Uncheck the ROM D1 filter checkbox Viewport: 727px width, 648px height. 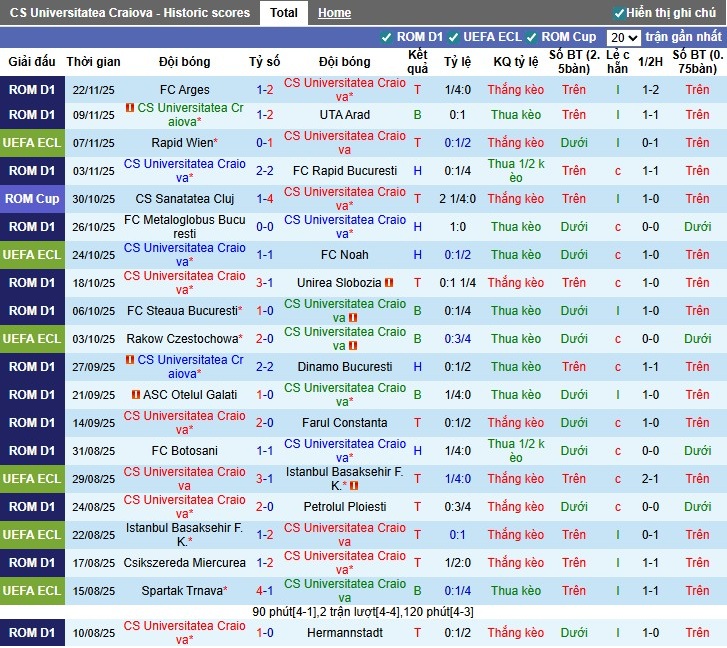click(386, 37)
